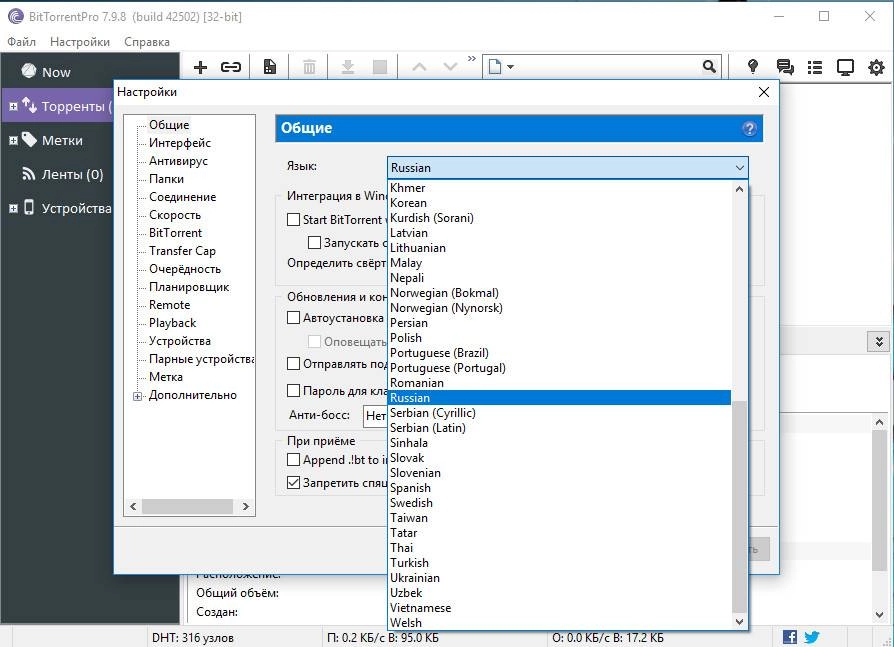Choose Turkish from language list
This screenshot has height=647, width=894.
pos(559,563)
